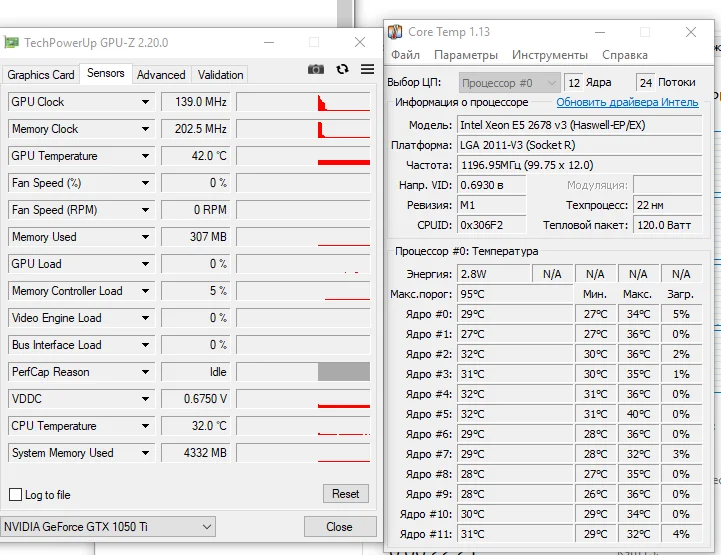The image size is (721, 555).
Task: Click the 42.0 °C GPU temperature value
Action: click(x=195, y=156)
